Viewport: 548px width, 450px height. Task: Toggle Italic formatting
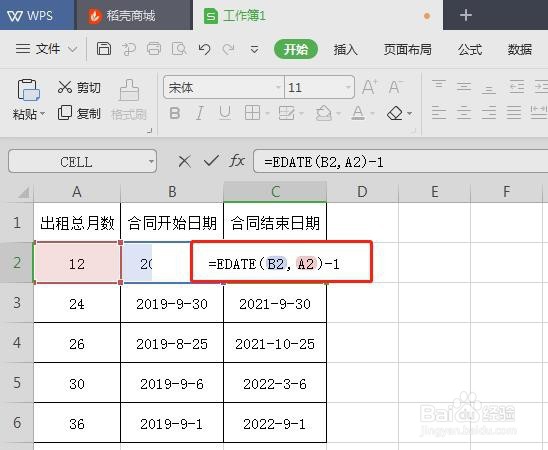[200, 113]
